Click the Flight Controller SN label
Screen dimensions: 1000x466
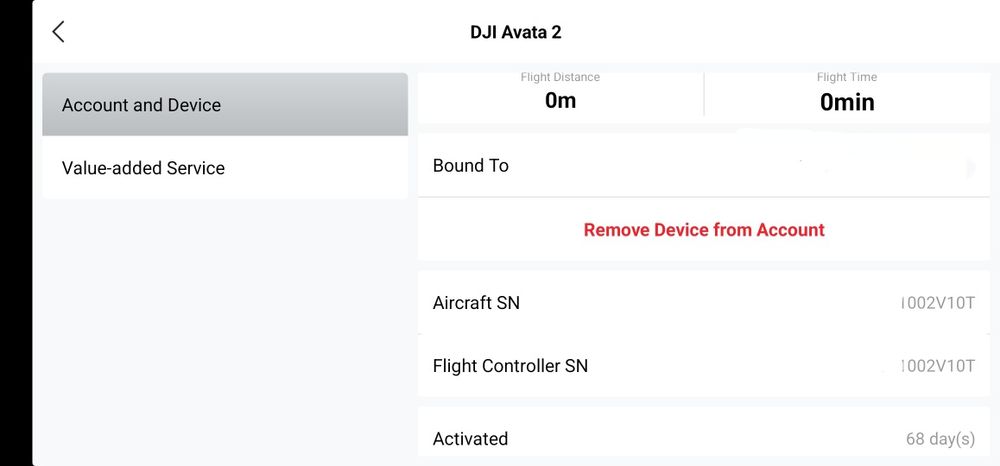coord(510,366)
